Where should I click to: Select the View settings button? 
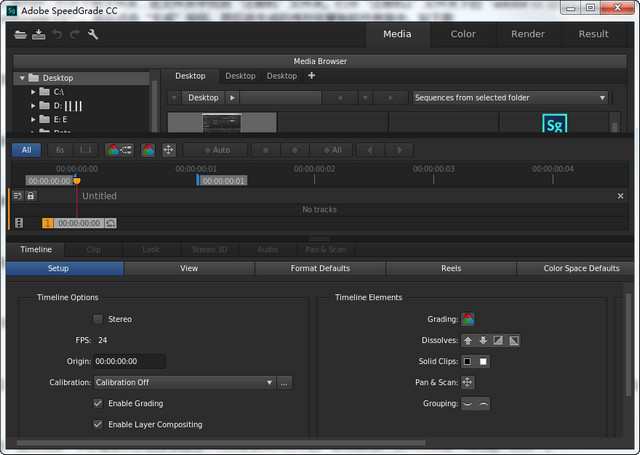point(189,268)
